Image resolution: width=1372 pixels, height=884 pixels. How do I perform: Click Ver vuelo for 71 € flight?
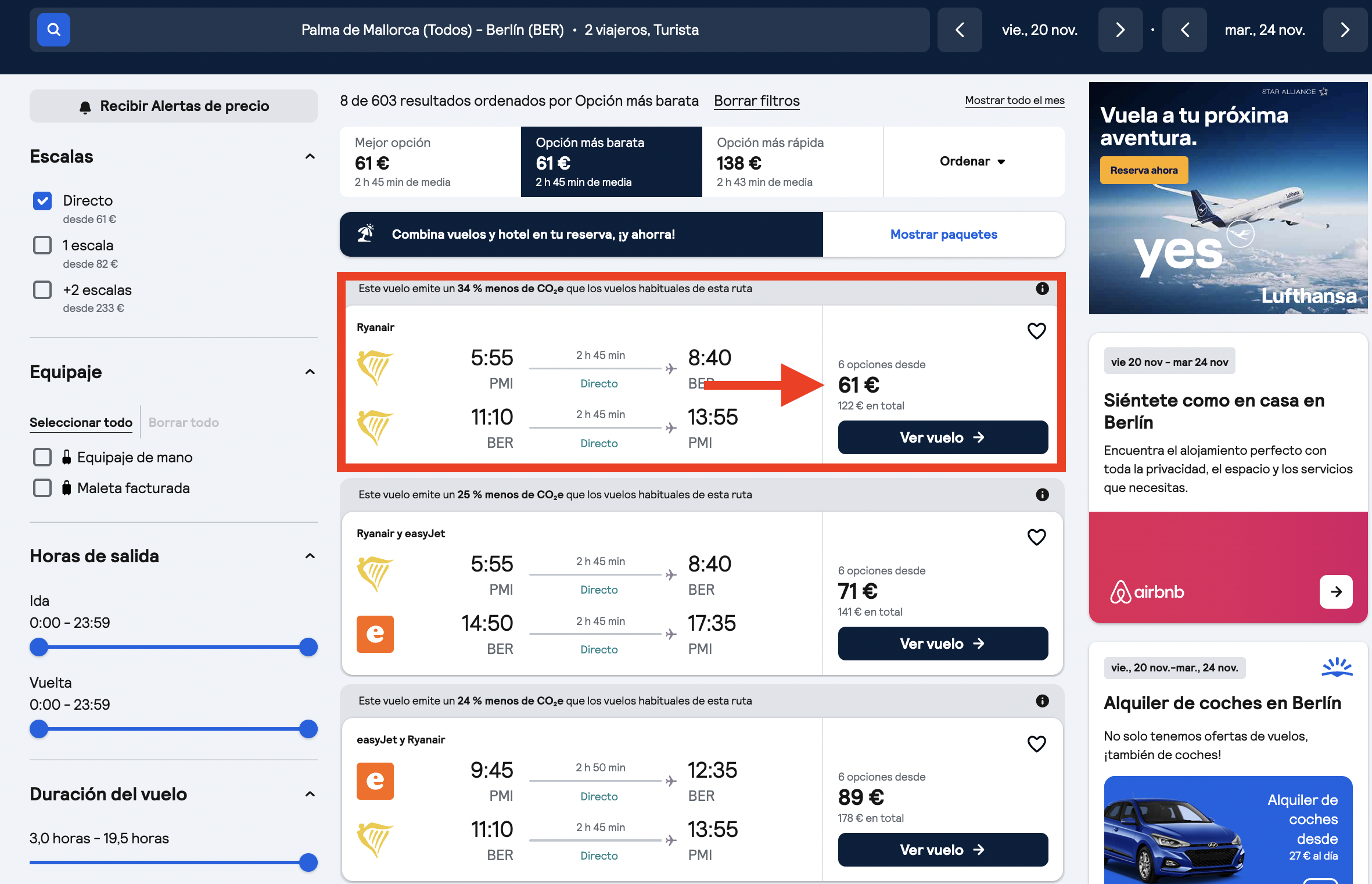click(x=943, y=644)
